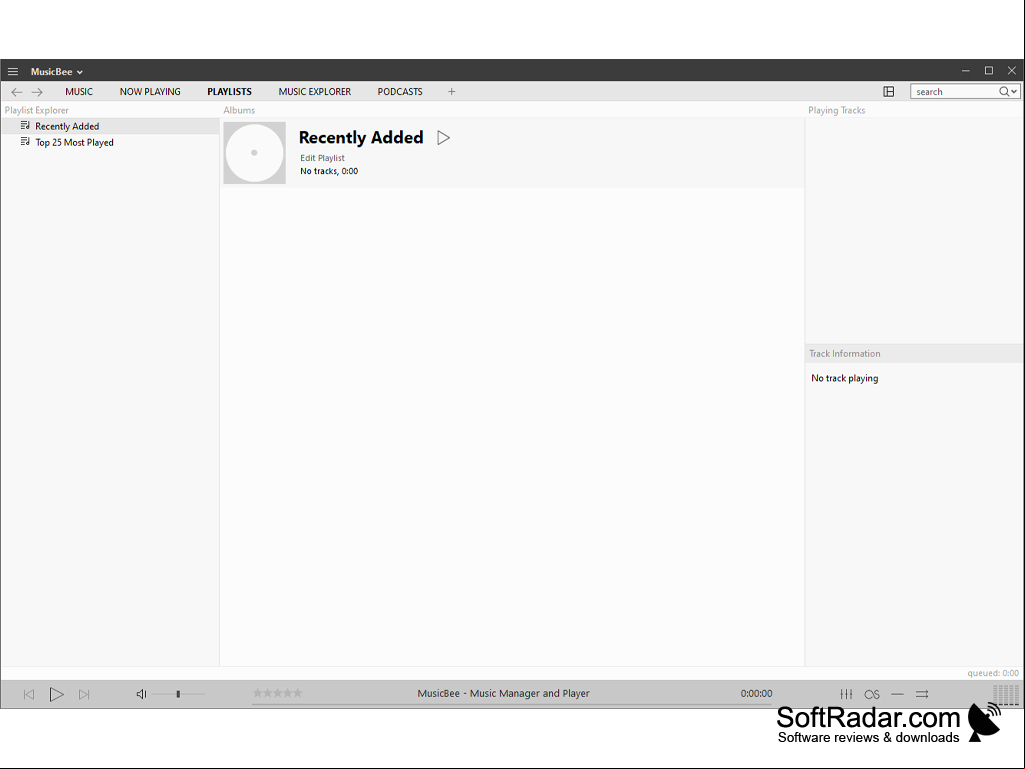Click the Recently Added playlist icon

[x=25, y=125]
